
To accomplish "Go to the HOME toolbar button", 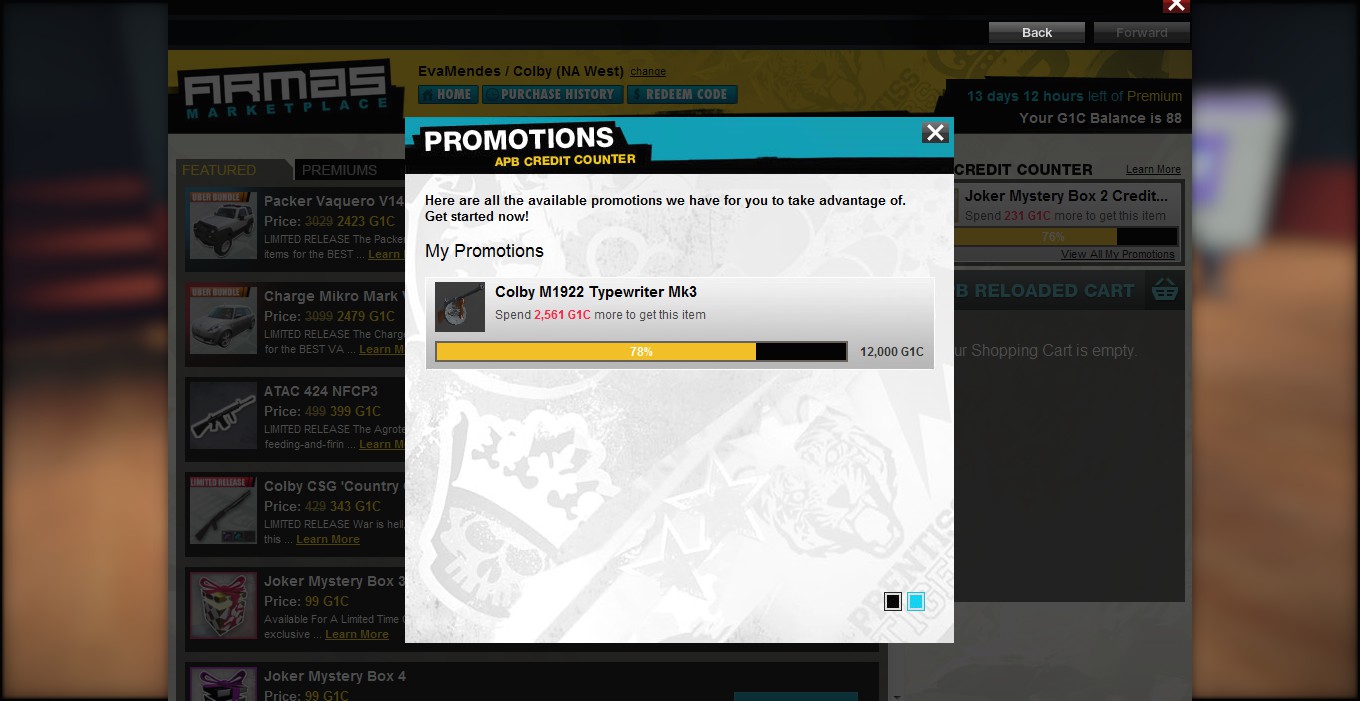I will click(448, 95).
